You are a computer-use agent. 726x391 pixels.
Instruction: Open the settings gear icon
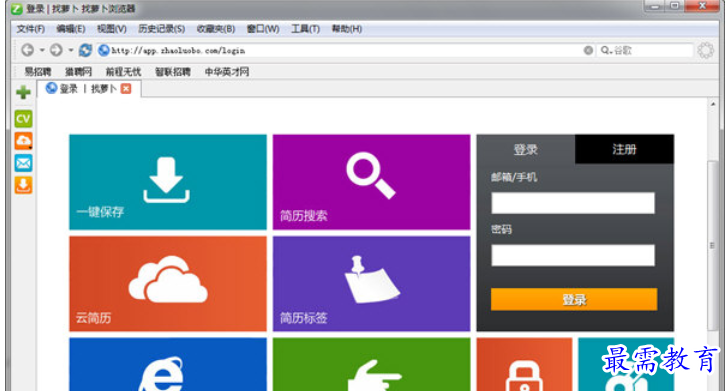[x=706, y=50]
